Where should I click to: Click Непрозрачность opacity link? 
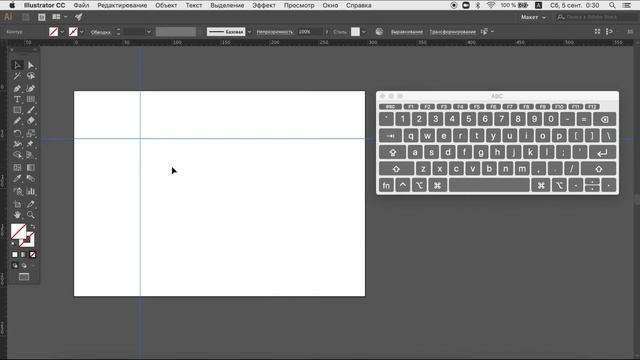[275, 32]
